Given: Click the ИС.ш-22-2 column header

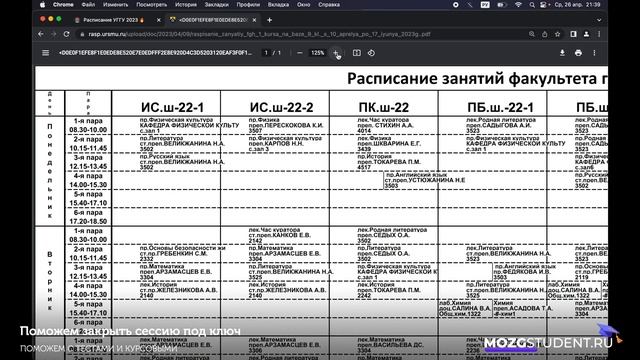Looking at the screenshot, I should click(282, 107).
